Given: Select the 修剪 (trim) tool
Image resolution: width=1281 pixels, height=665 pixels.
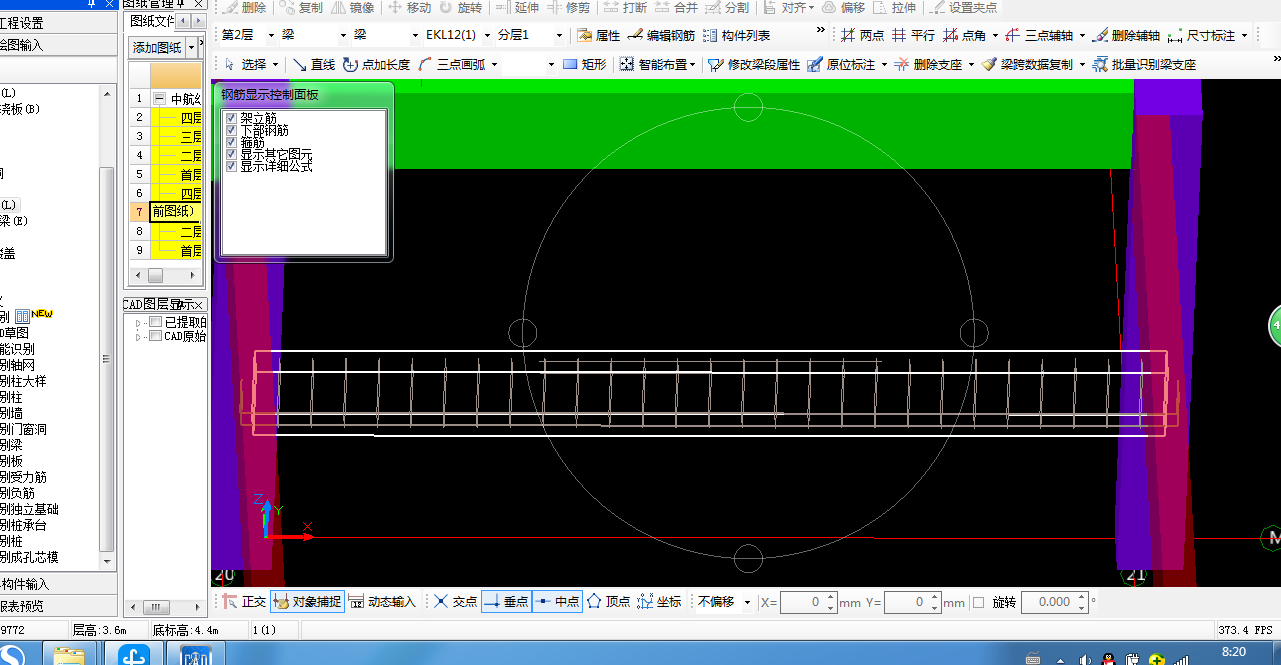Looking at the screenshot, I should [567, 7].
